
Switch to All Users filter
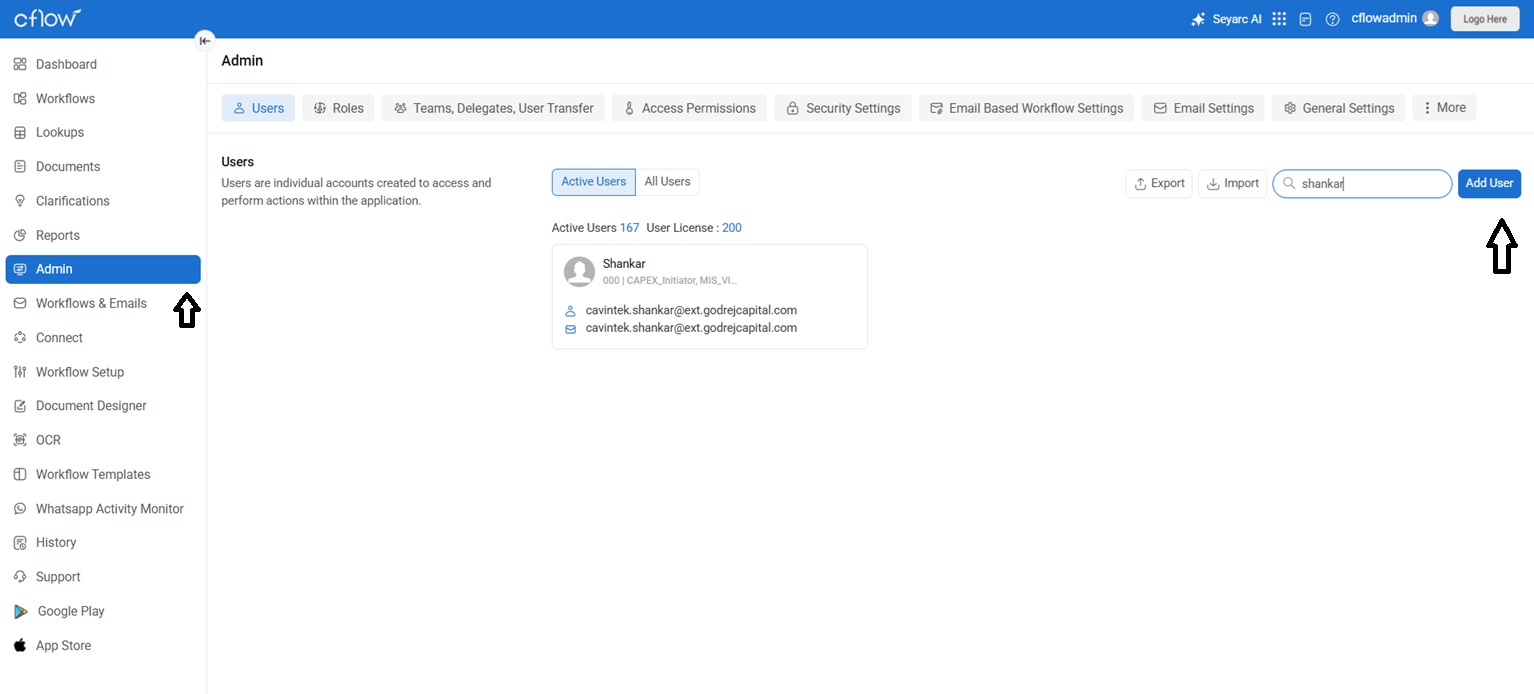667,182
